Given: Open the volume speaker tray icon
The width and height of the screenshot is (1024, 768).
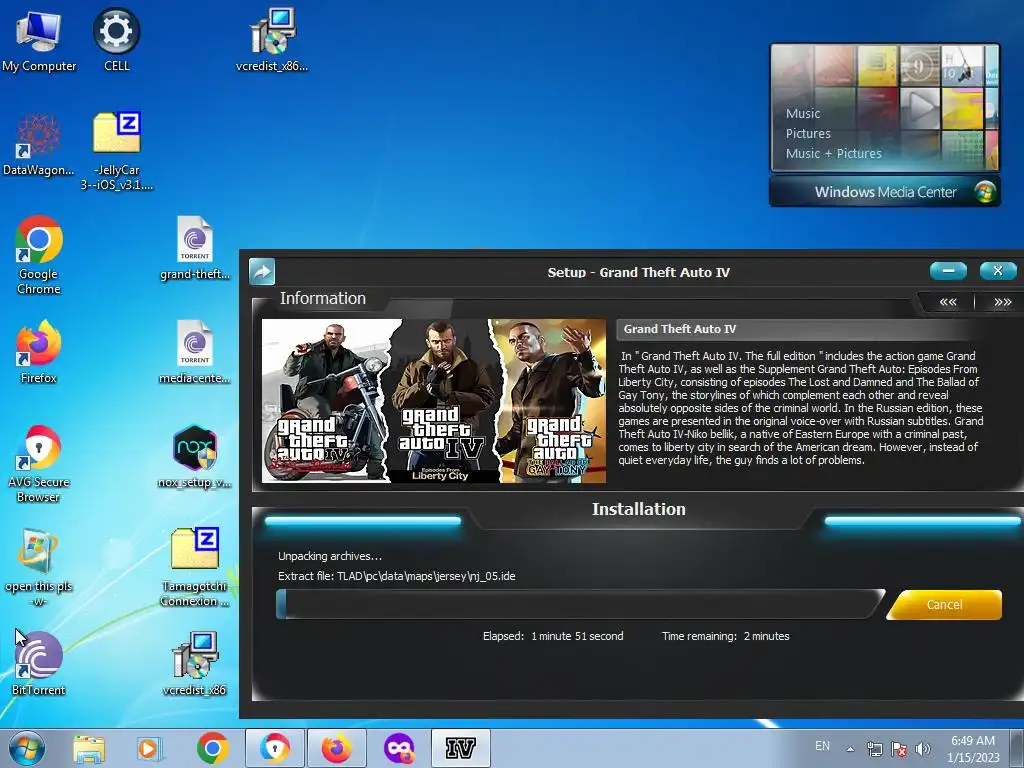Looking at the screenshot, I should point(922,749).
